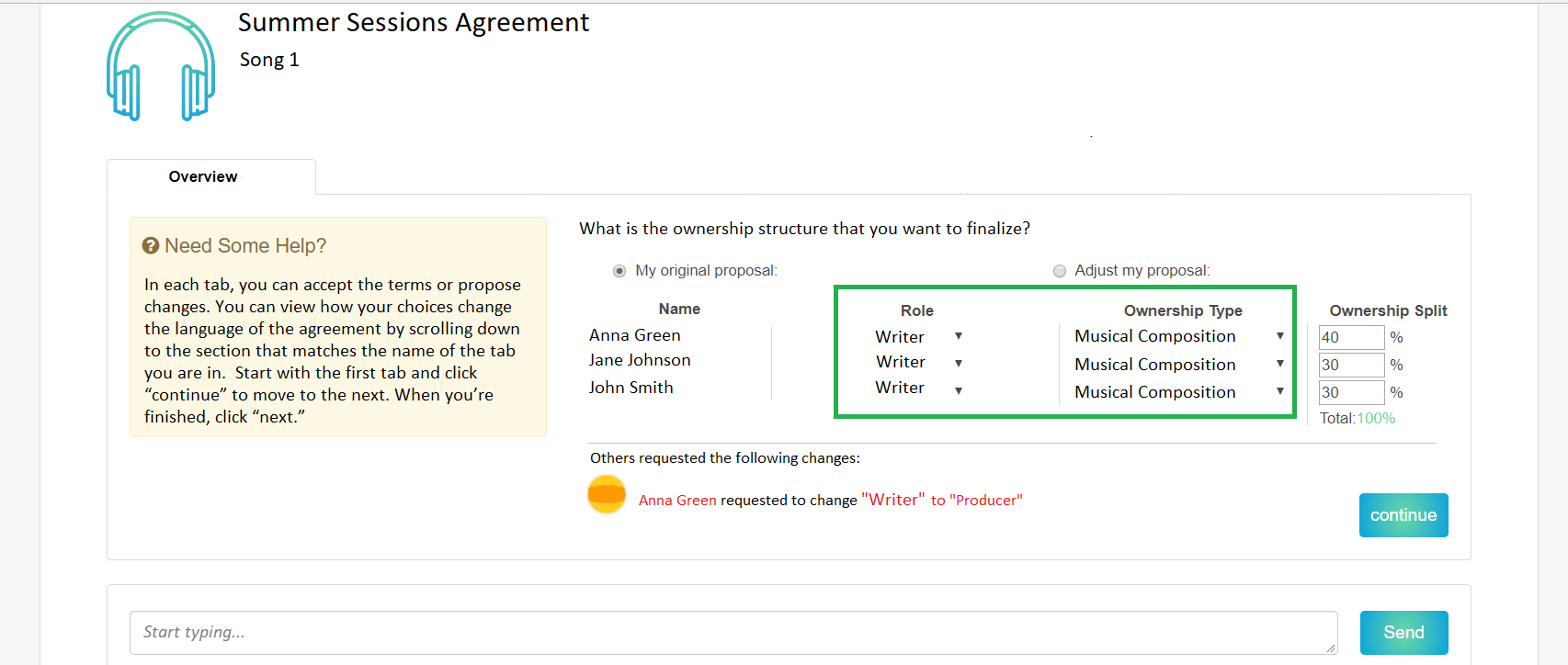1568x665 pixels.
Task: Click the headphones logo icon
Action: coord(161,67)
